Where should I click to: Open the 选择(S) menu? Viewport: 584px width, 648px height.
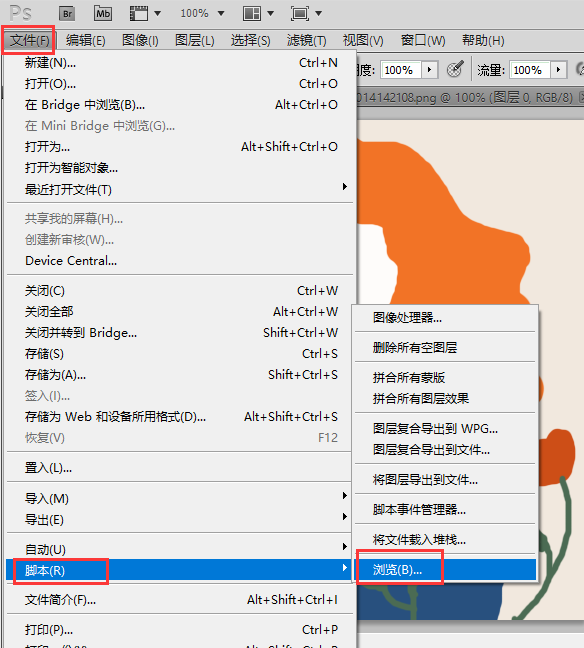pyautogui.click(x=250, y=40)
